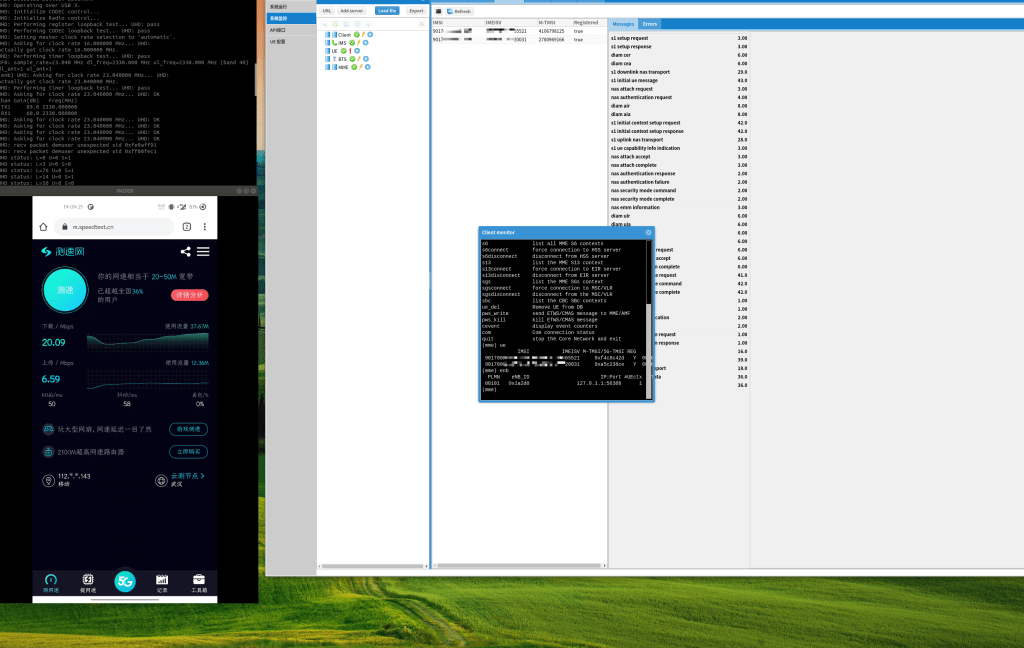The image size is (1024, 648).
Task: Open the 工具箱 toolbox icon
Action: tap(199, 581)
